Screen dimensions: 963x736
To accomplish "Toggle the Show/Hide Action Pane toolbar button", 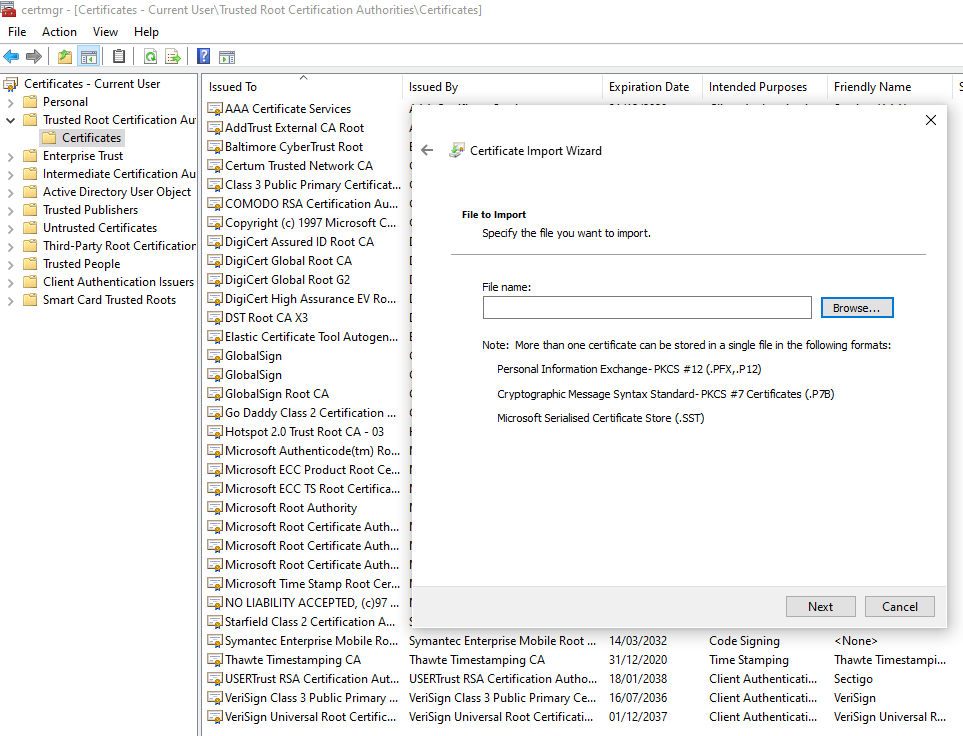I will (229, 57).
